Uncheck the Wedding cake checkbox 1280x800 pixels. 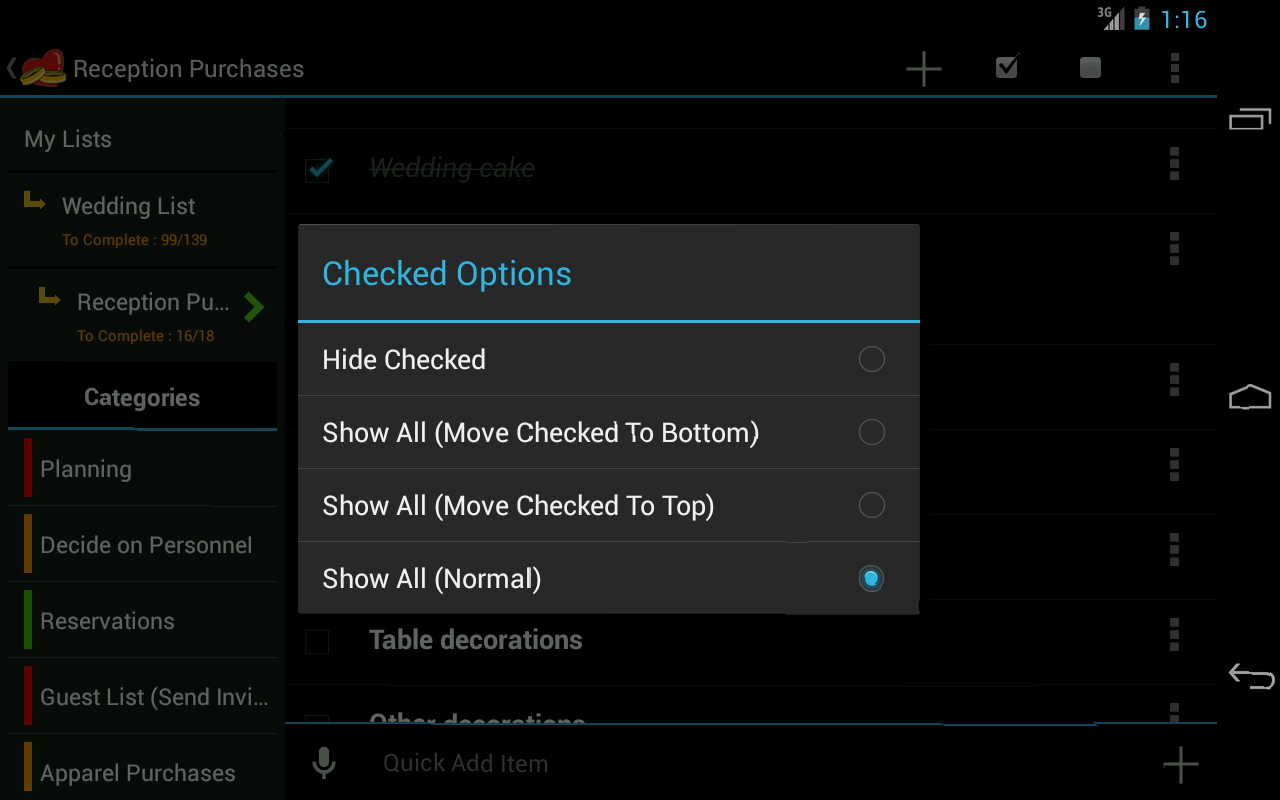point(317,169)
